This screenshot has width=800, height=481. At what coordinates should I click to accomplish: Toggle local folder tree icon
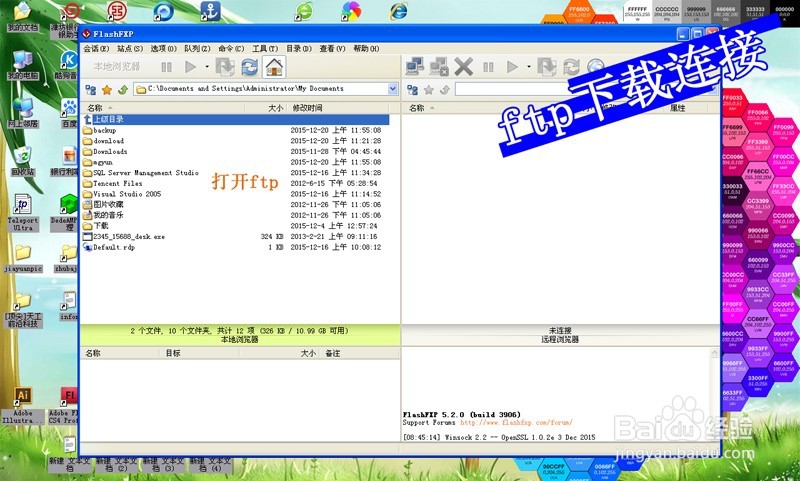tap(91, 90)
